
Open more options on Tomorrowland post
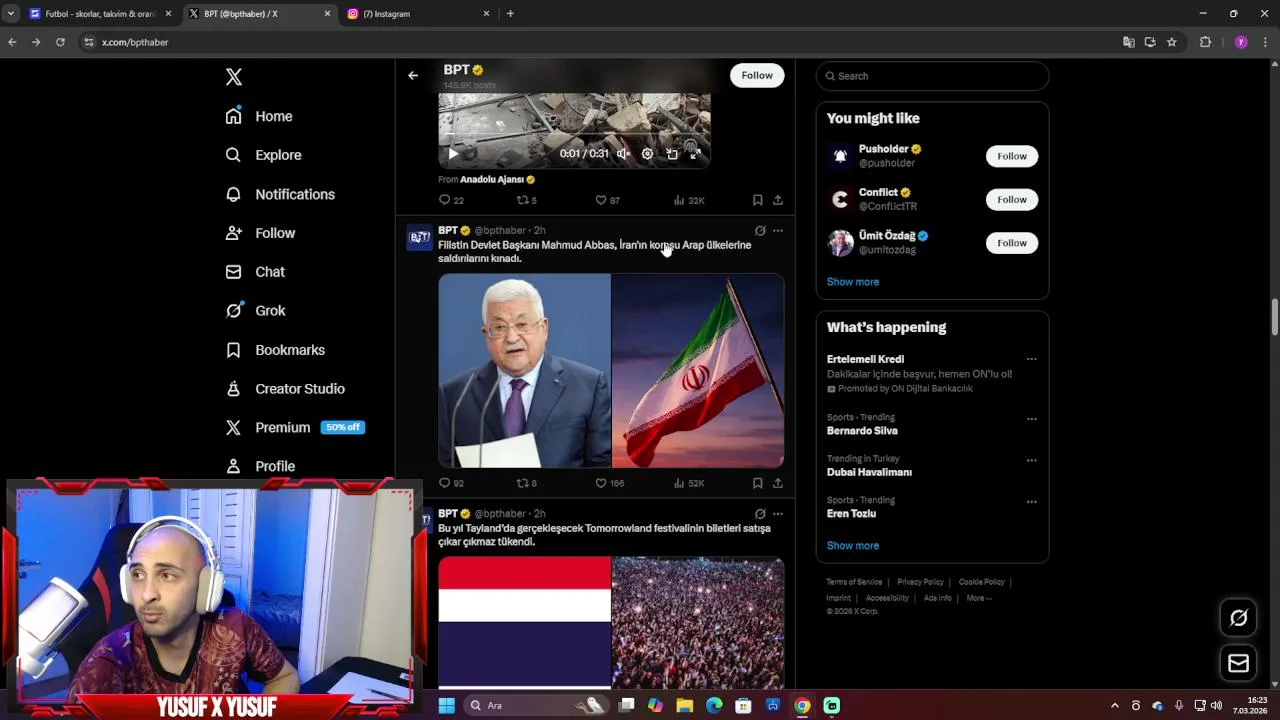click(x=778, y=514)
